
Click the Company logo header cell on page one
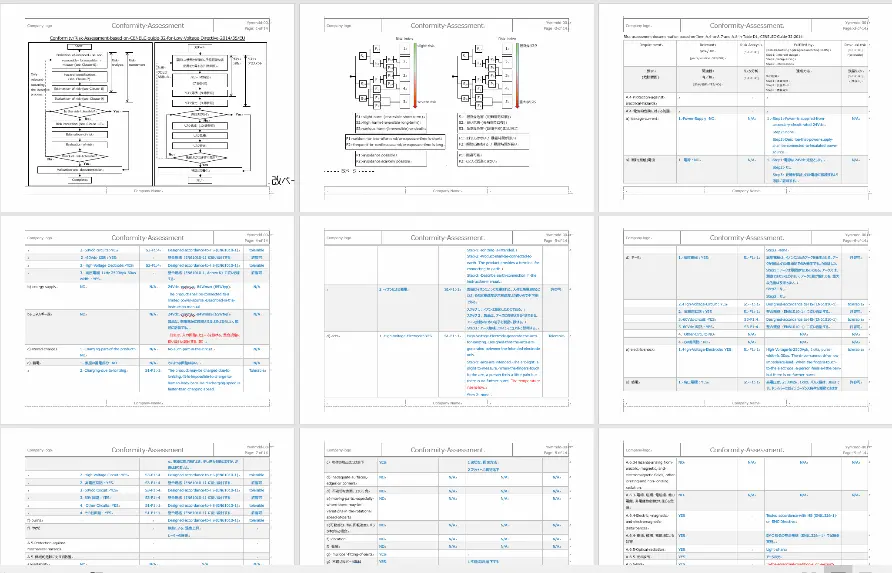(x=42, y=25)
